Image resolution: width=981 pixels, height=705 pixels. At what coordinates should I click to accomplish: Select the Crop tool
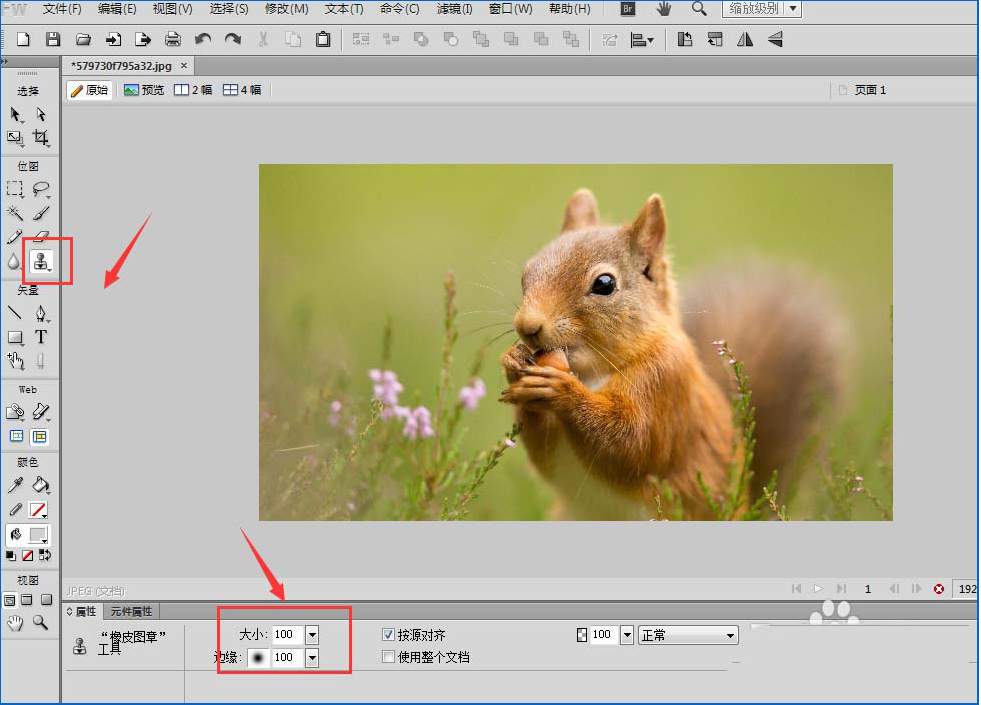41,137
